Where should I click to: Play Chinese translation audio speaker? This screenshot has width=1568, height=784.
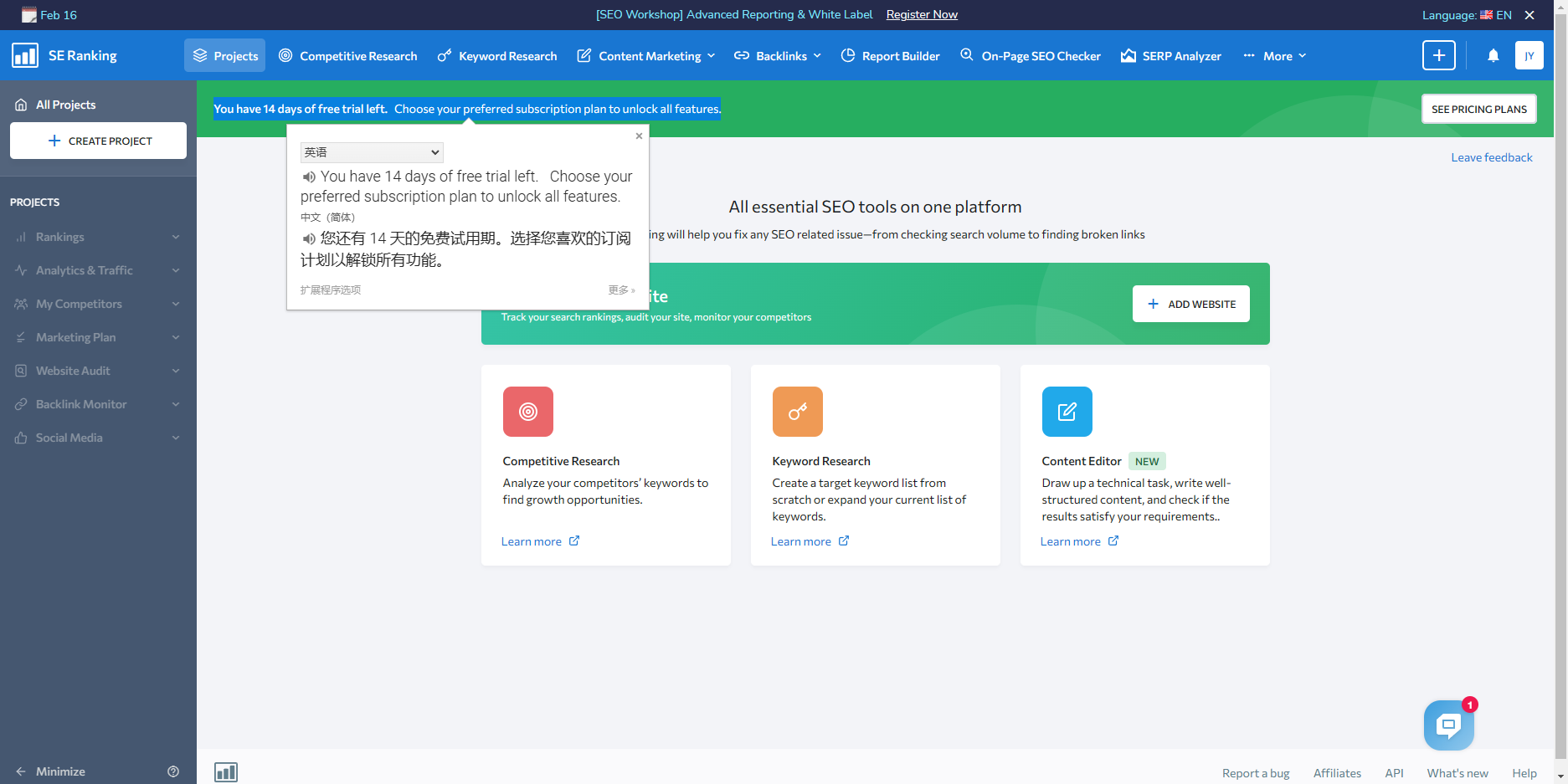(x=309, y=238)
